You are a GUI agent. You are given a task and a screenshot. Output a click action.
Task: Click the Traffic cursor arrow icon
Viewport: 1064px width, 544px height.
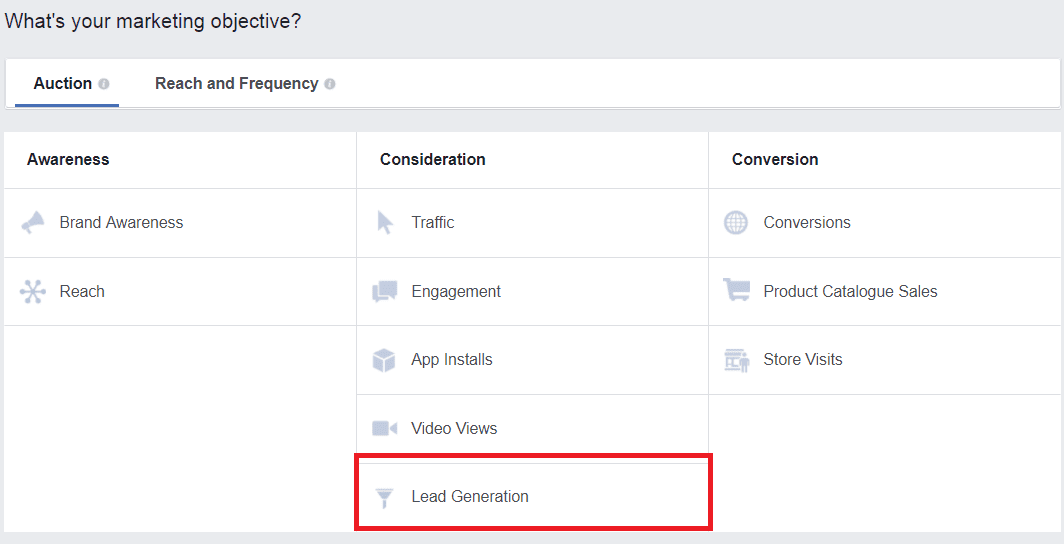tap(385, 223)
